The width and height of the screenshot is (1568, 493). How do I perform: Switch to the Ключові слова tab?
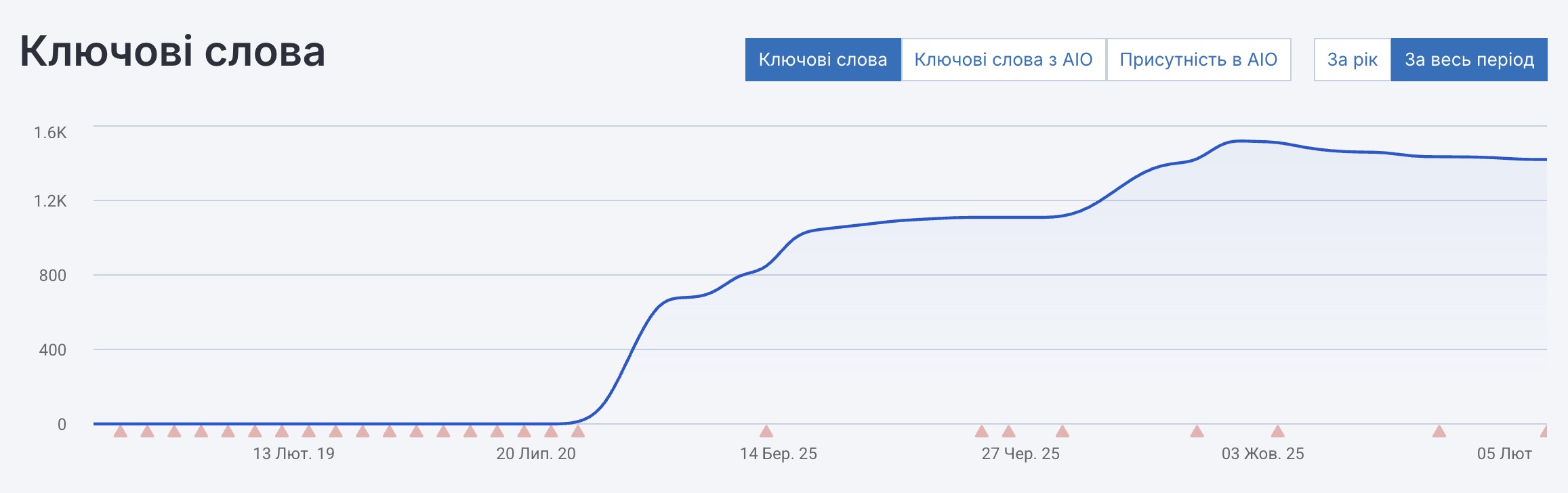click(823, 60)
